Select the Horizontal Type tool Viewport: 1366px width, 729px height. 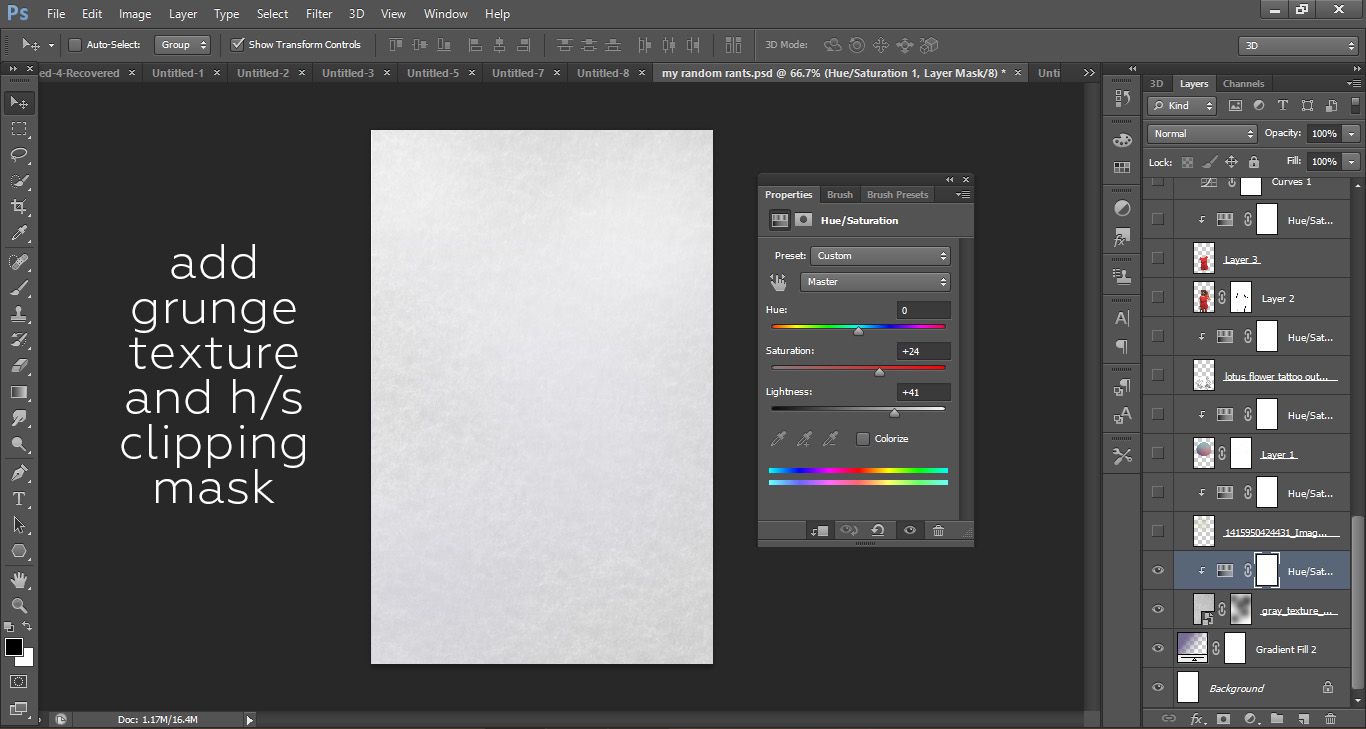[x=19, y=499]
